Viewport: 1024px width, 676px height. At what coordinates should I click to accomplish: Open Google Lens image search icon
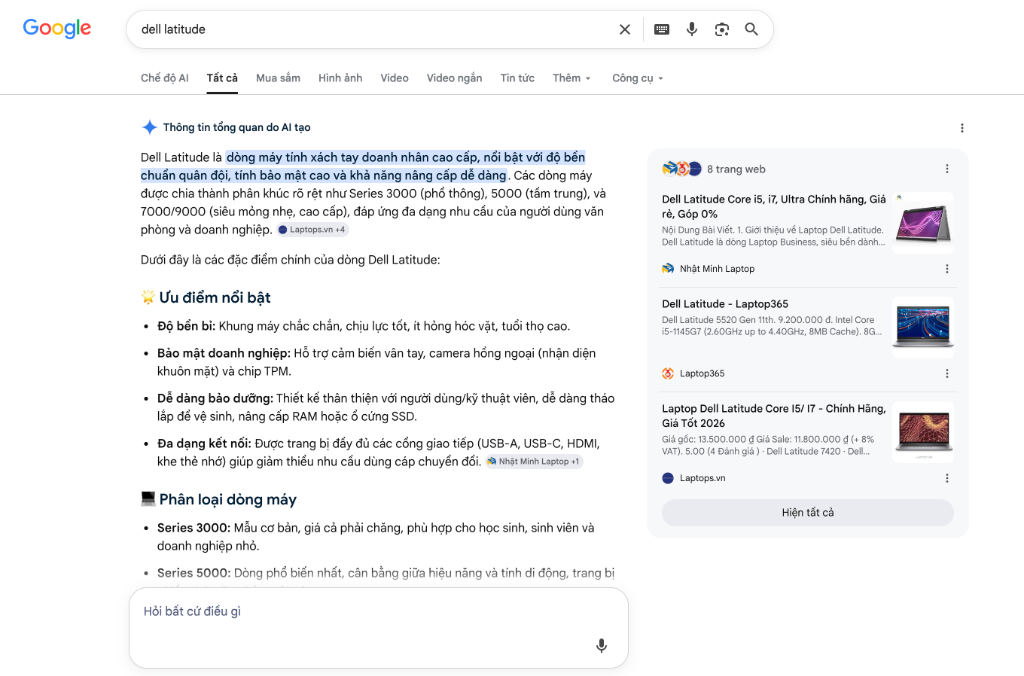[722, 29]
